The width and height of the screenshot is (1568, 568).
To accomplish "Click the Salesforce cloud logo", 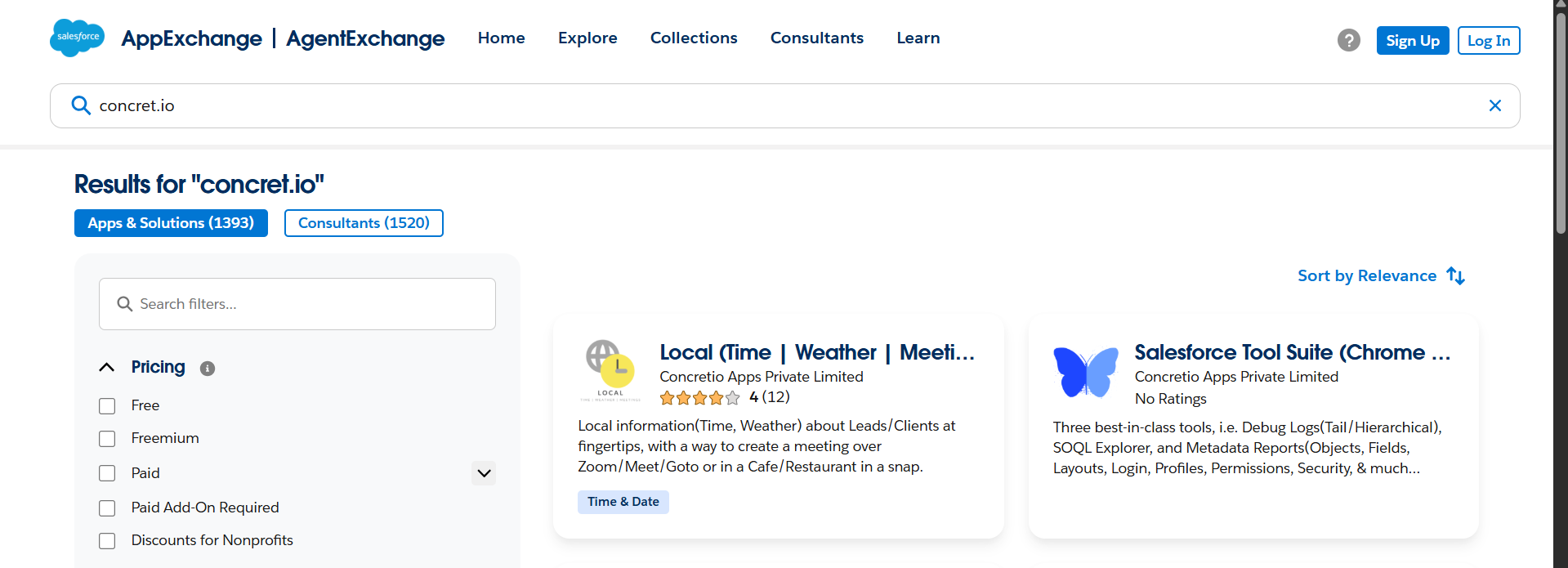I will click(x=78, y=38).
